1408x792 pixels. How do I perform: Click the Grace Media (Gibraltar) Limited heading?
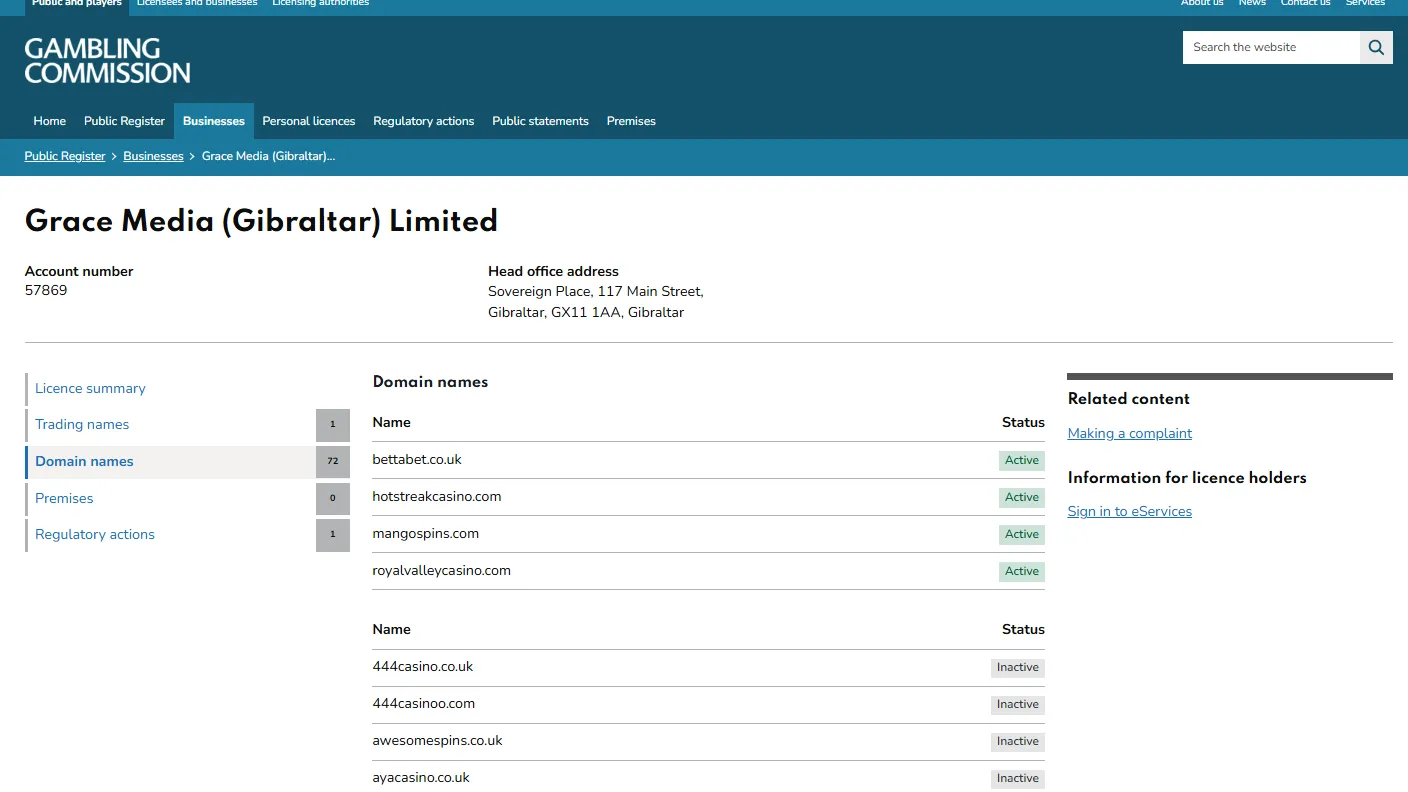pos(261,221)
